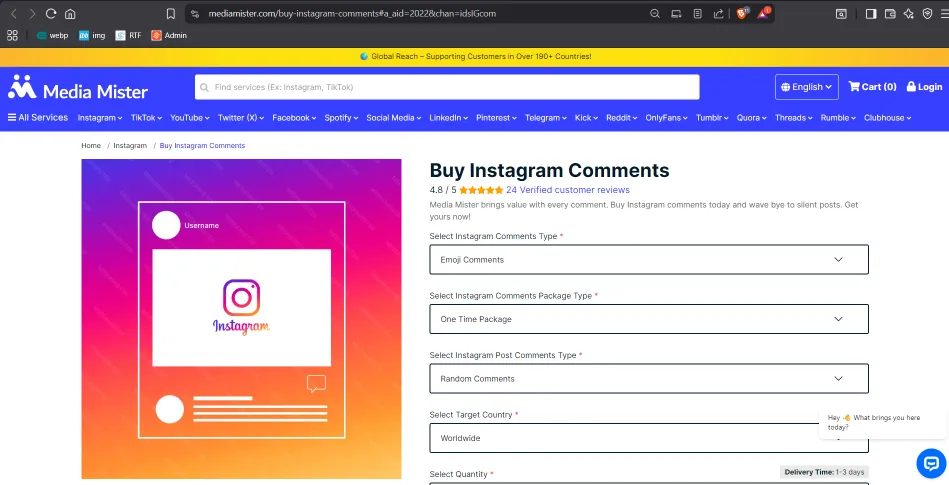Screen dimensions: 949x485
Task: Open Brave Shields lion icon
Action: pyautogui.click(x=742, y=13)
